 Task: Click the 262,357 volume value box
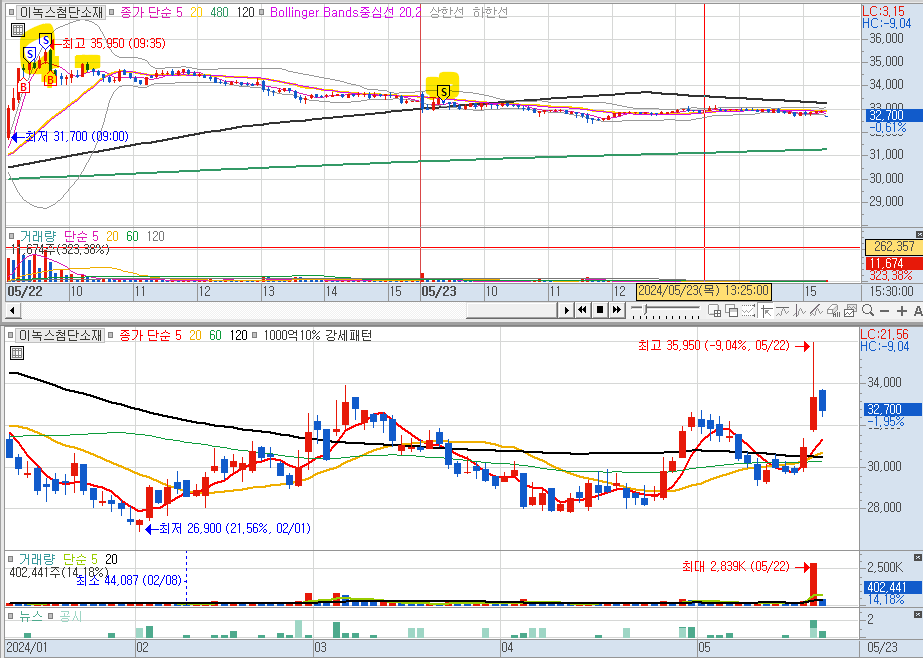(894, 247)
